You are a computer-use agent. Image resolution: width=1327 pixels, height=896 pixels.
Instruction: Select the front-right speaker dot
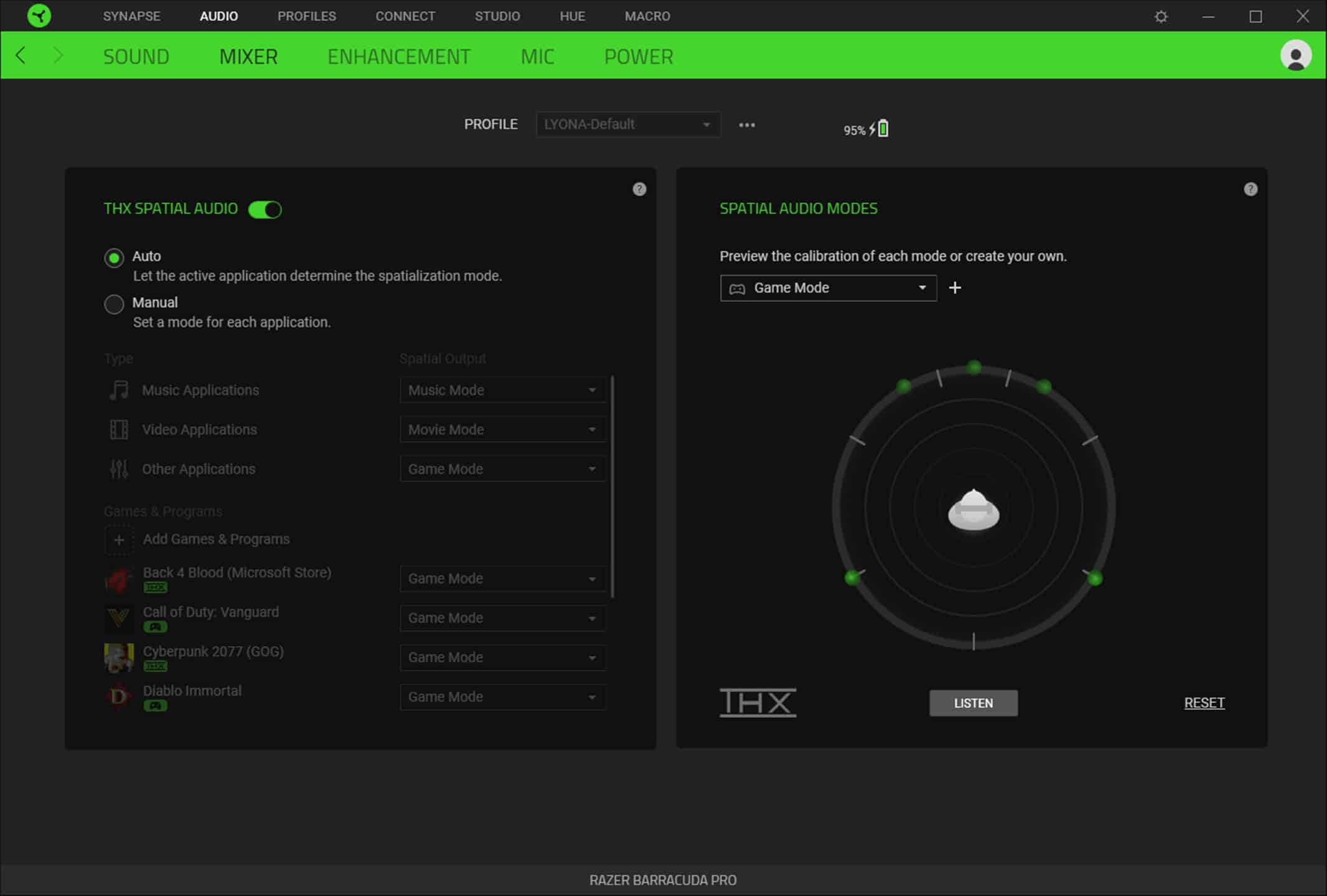tap(1044, 387)
